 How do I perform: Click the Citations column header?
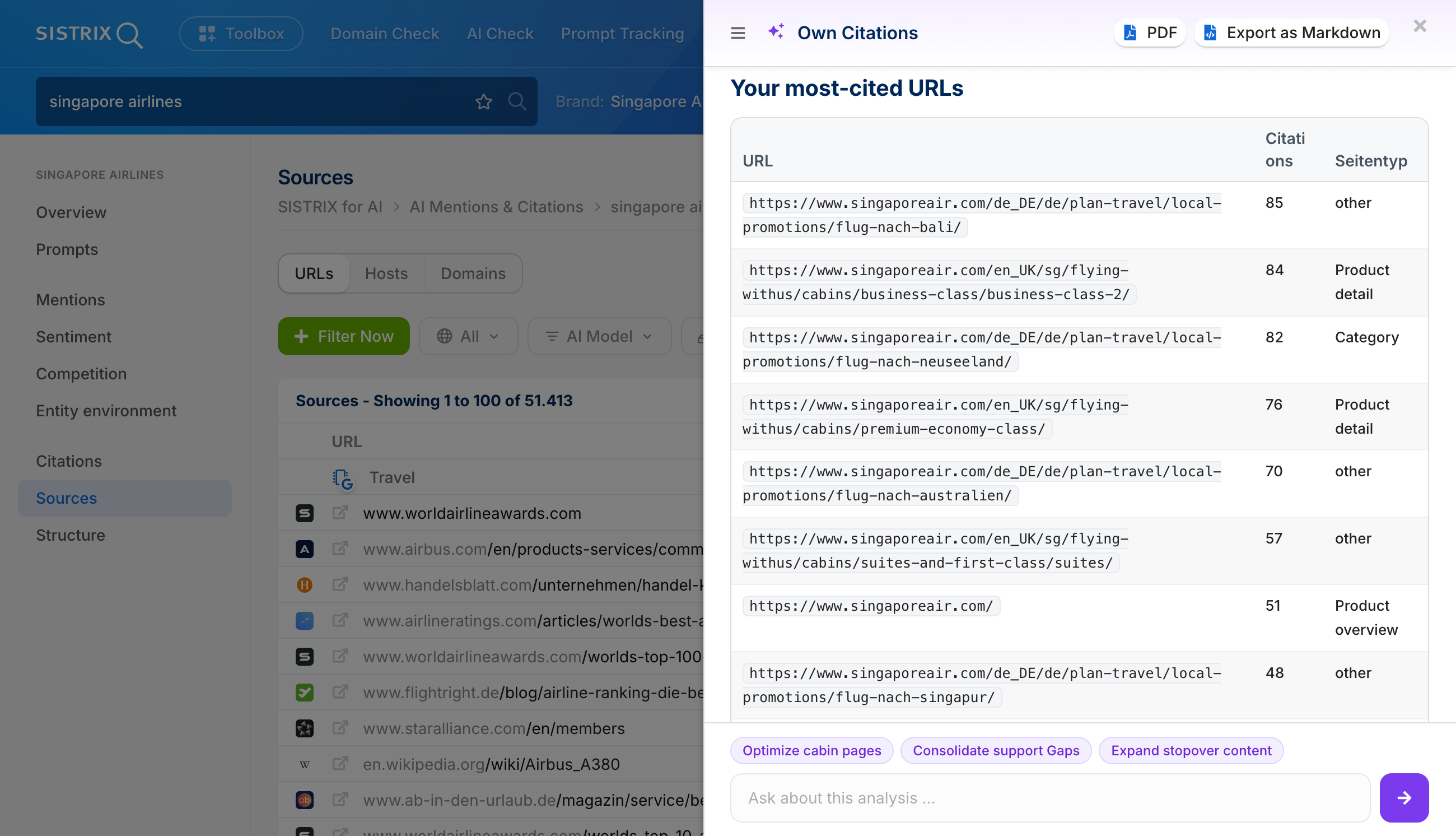(1285, 149)
